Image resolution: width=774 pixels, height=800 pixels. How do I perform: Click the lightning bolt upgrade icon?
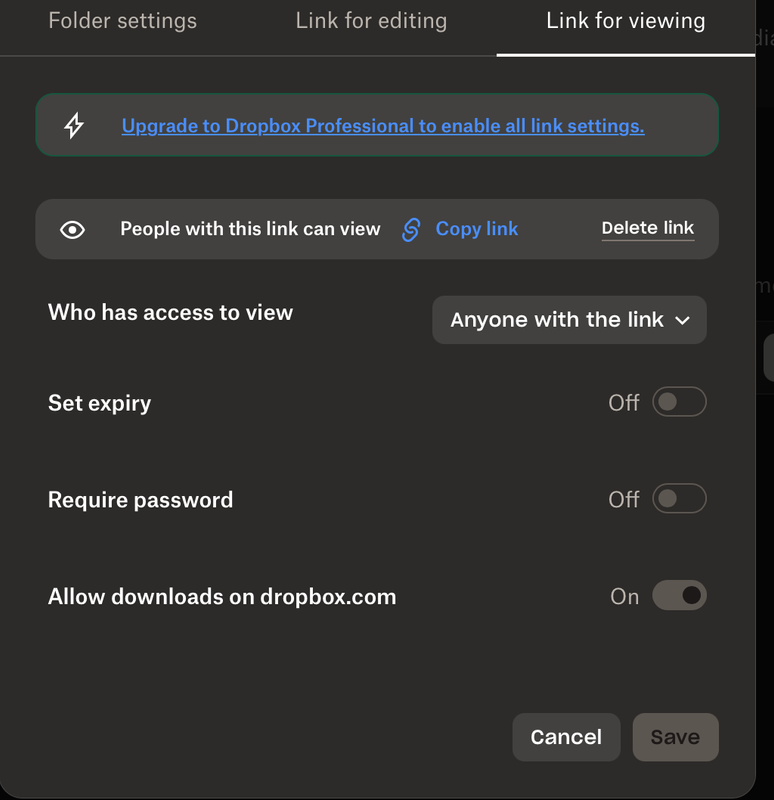click(x=74, y=125)
